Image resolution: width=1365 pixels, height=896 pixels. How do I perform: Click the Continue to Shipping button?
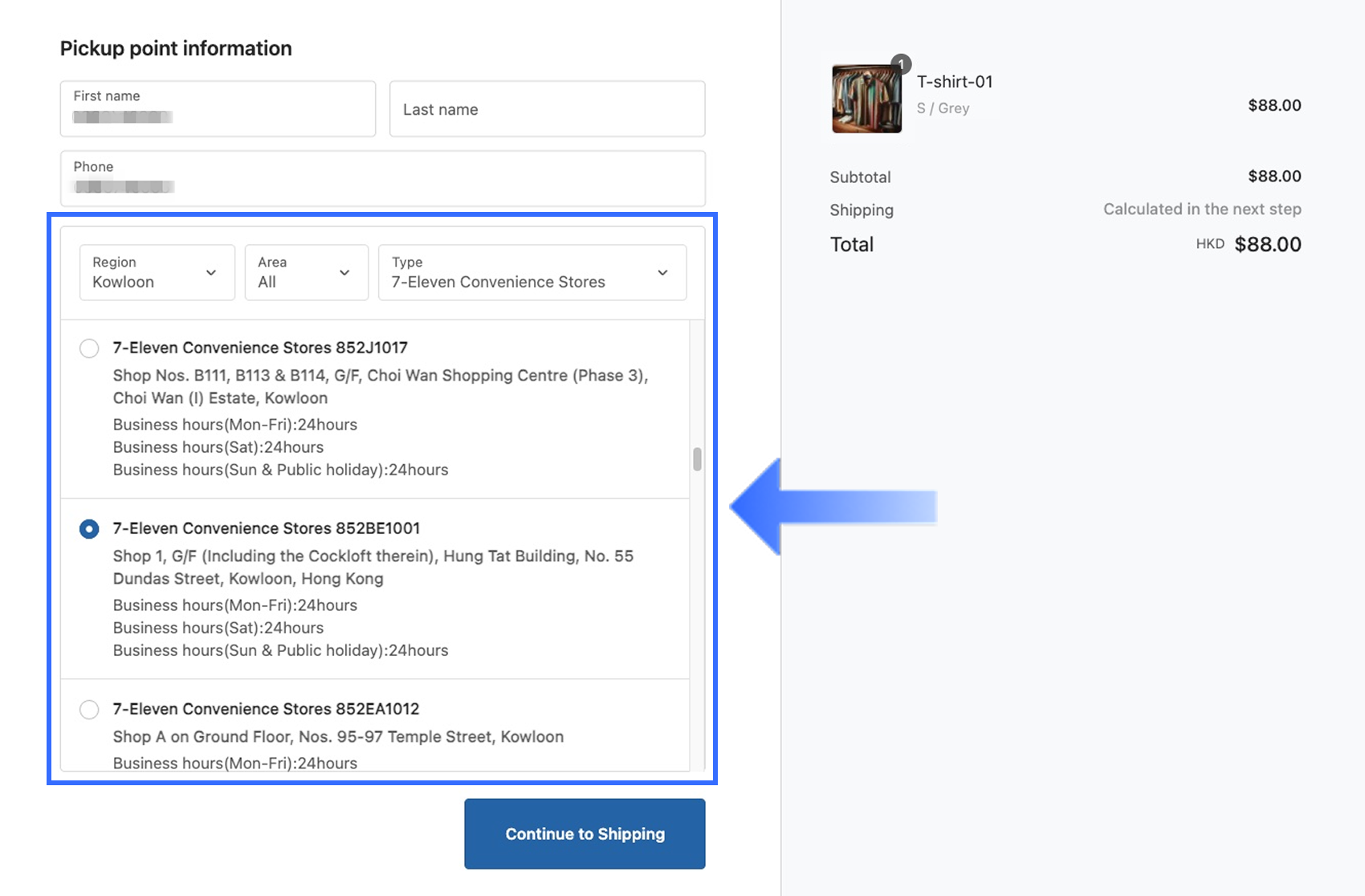tap(585, 833)
